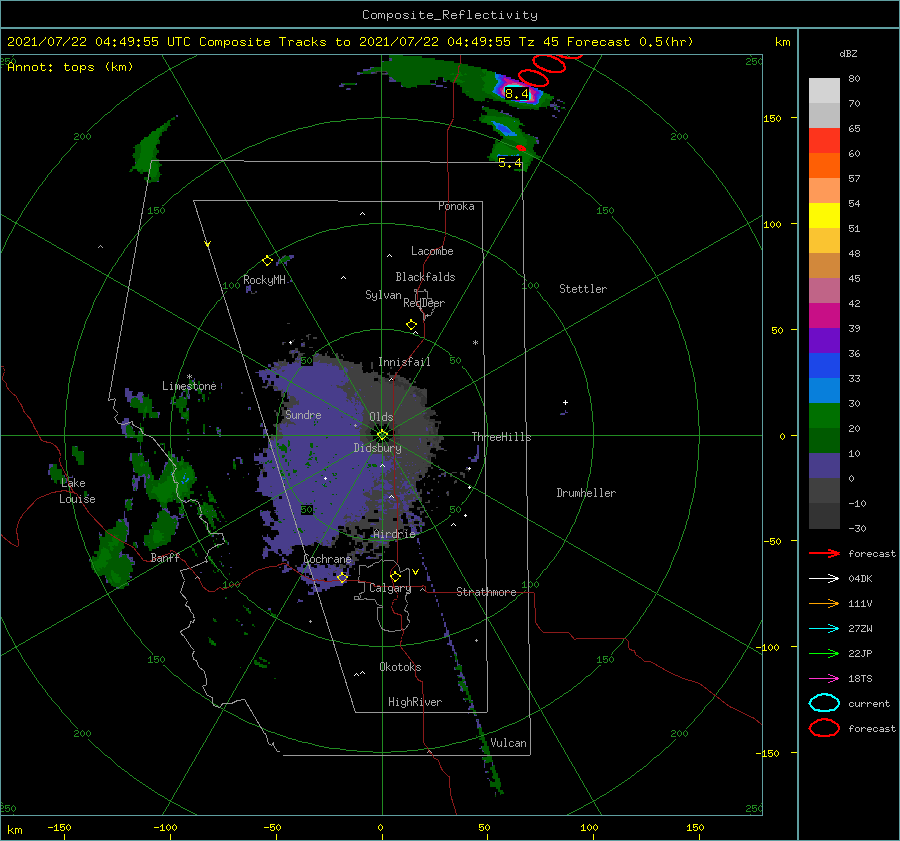This screenshot has height=841, width=900.
Task: Click the orange 111V arrow legend entry
Action: (x=841, y=603)
